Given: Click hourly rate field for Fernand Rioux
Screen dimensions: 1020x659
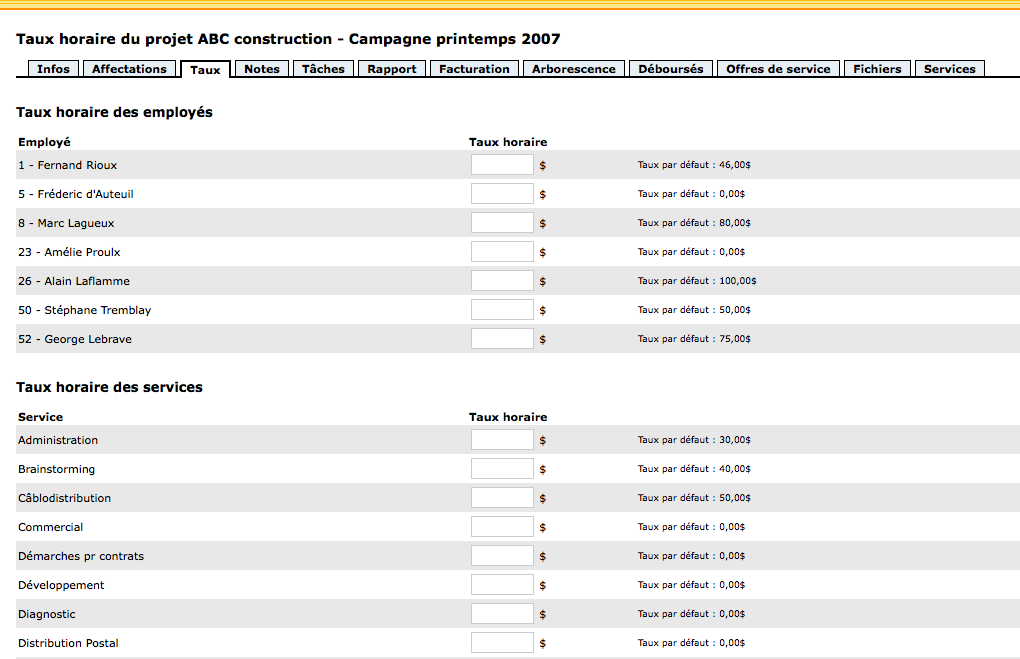Looking at the screenshot, I should 502,165.
